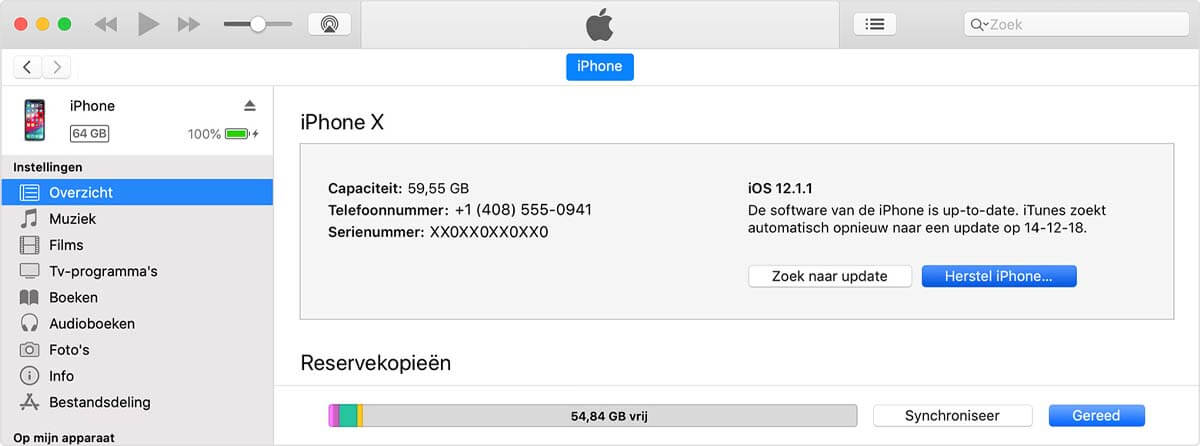The image size is (1200, 446).
Task: Start playback with the play button
Action: pos(149,24)
